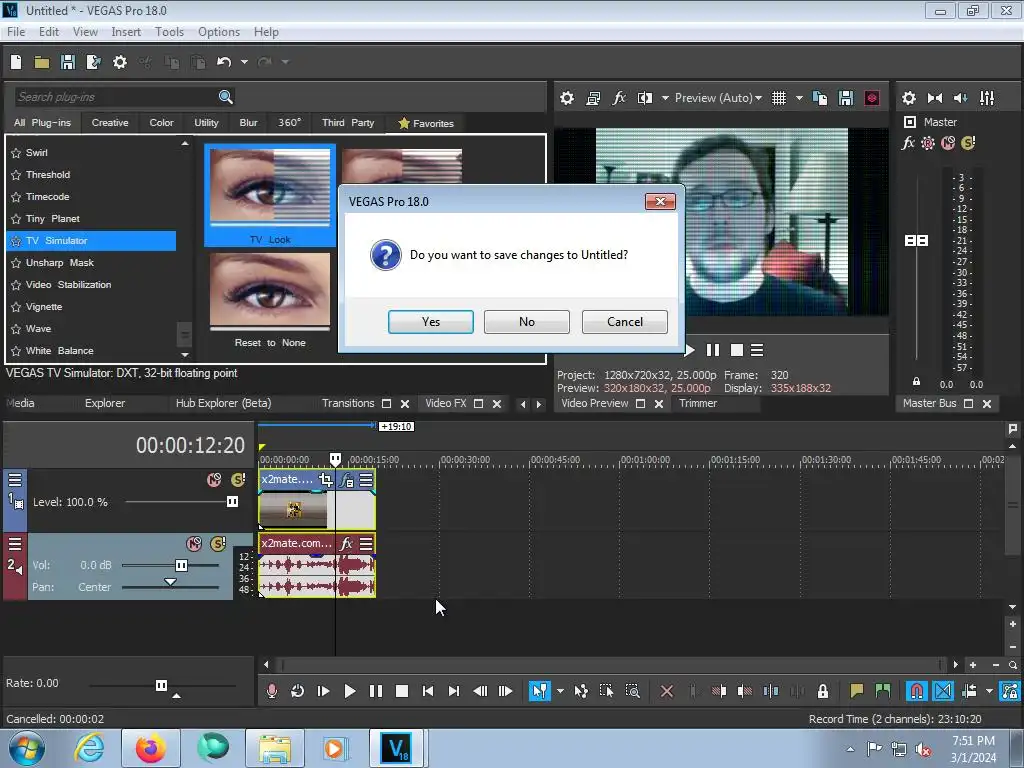
Task: Mute video track 1
Action: pos(214,480)
